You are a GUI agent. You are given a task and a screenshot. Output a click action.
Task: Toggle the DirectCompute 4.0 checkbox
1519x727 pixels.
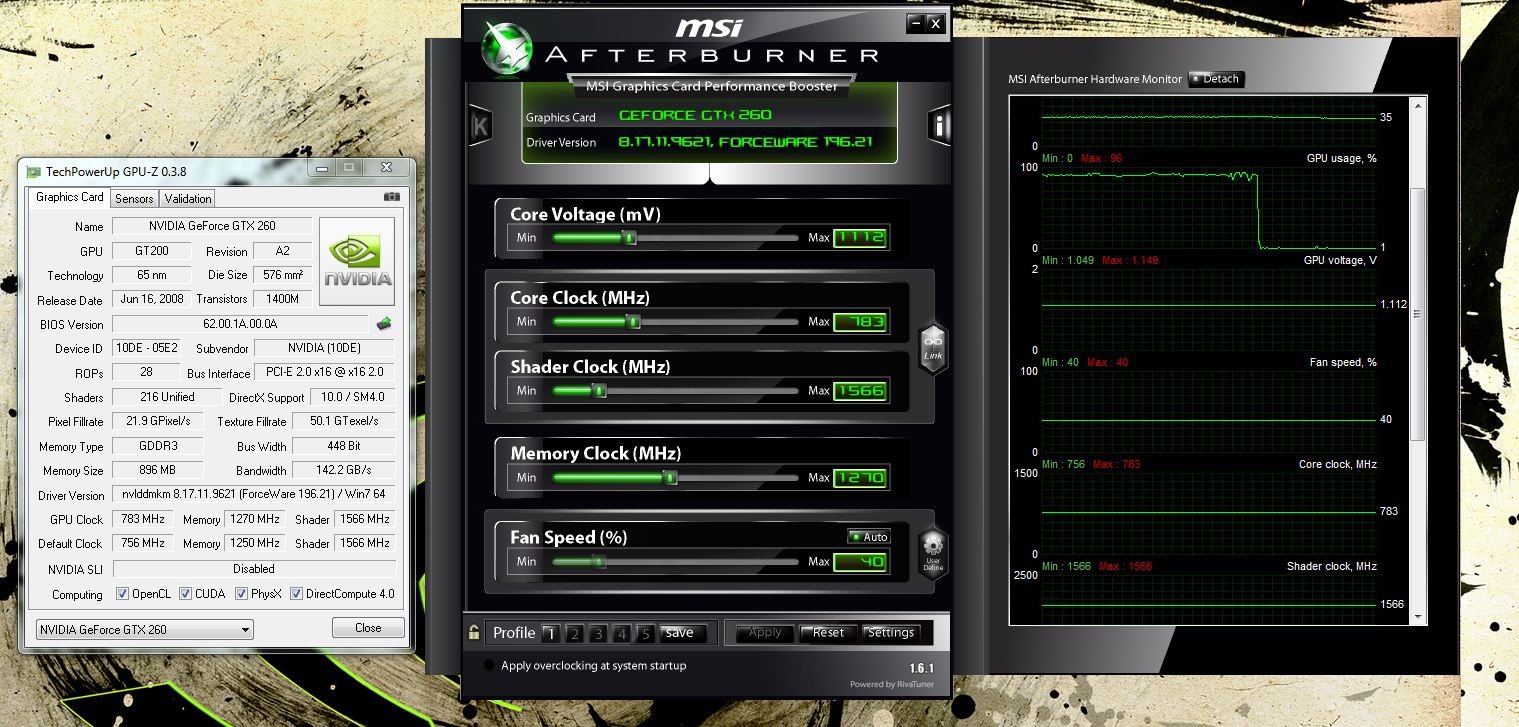[296, 593]
